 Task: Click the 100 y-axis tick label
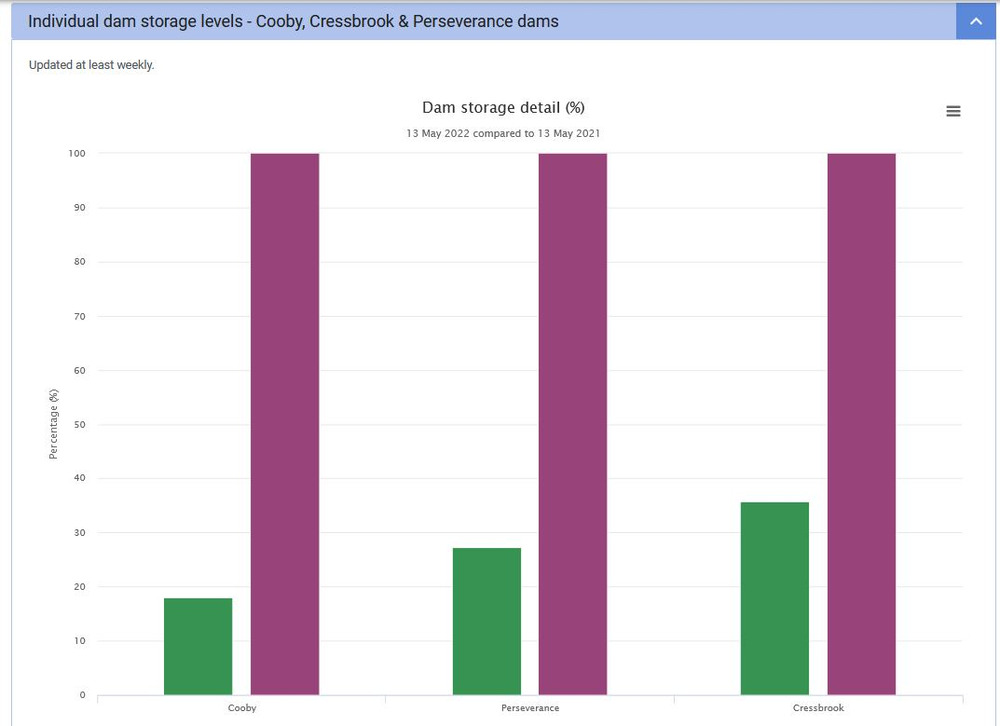(x=77, y=154)
